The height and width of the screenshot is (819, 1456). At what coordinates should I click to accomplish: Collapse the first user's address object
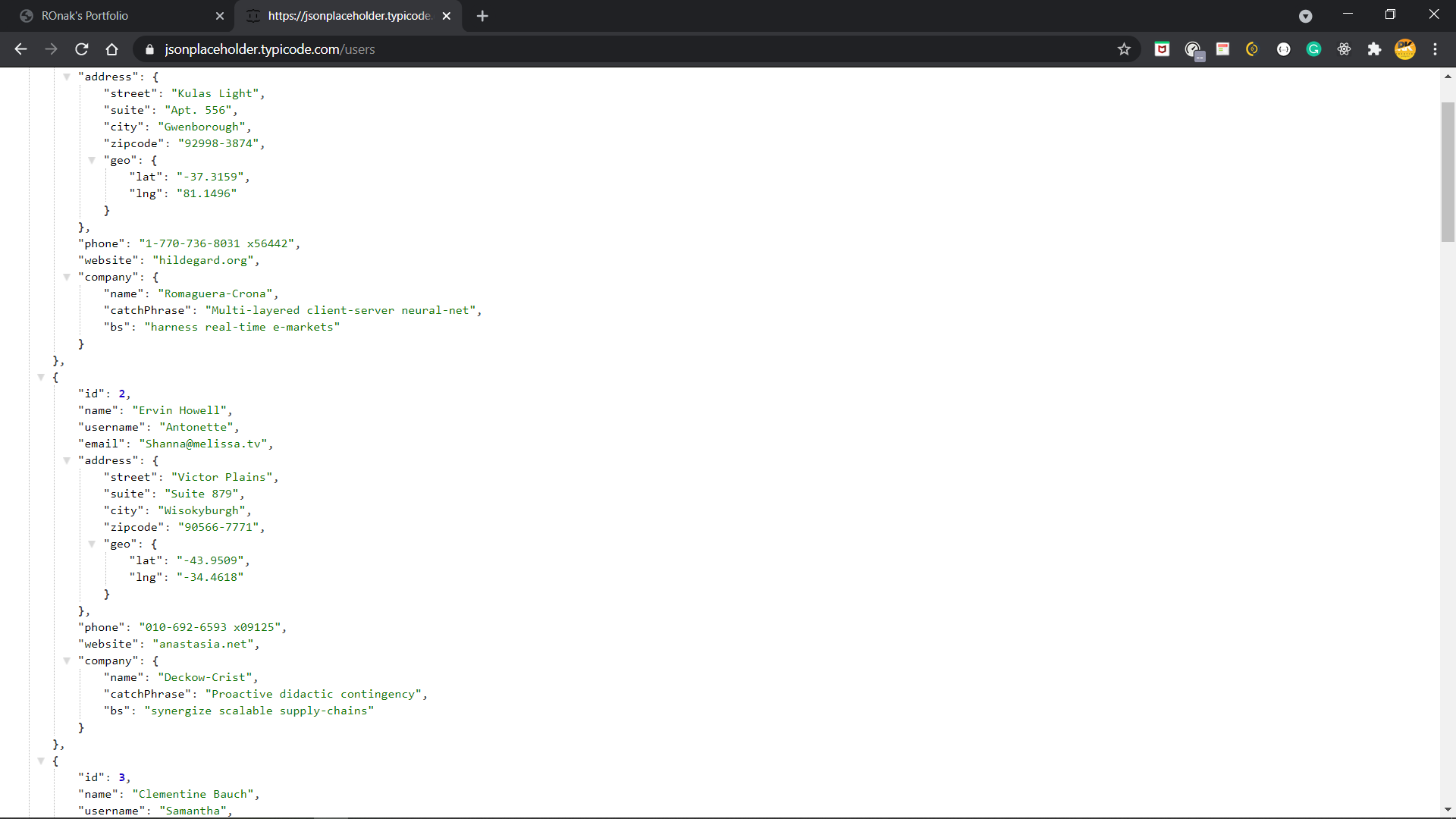(x=67, y=77)
